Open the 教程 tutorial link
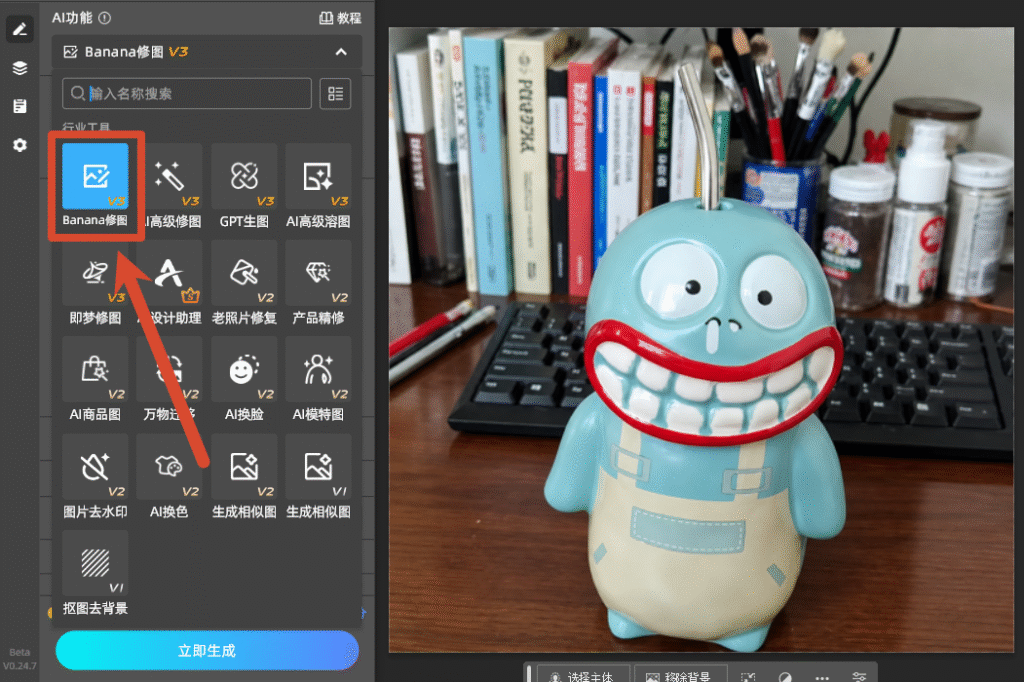 [340, 18]
